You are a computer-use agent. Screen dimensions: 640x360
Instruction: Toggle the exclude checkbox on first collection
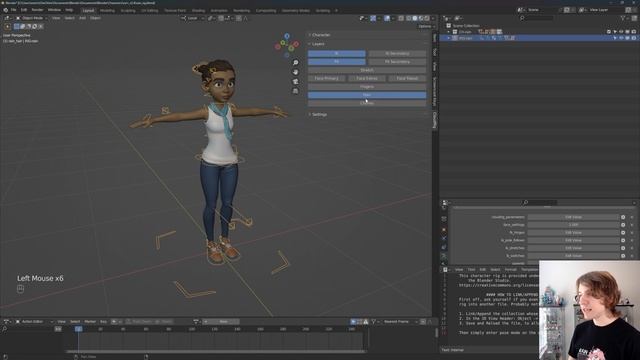point(609,31)
